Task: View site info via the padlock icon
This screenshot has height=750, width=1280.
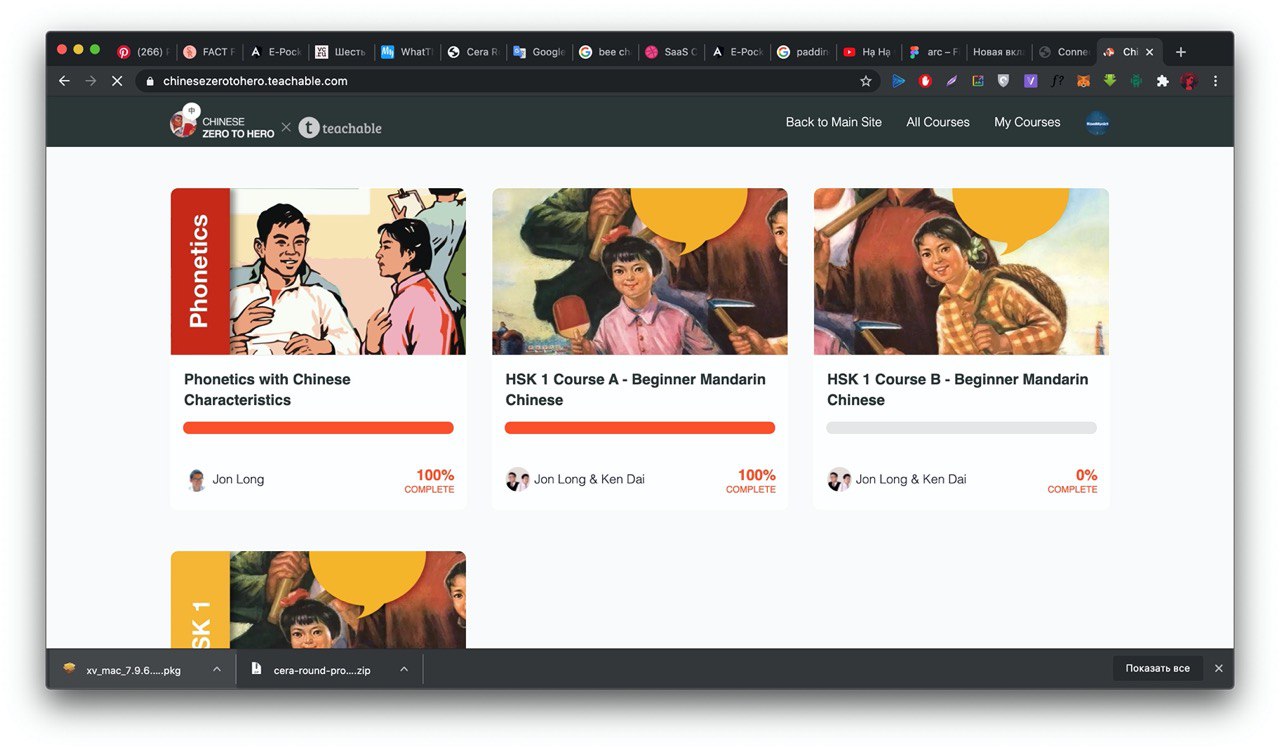Action: click(150, 81)
